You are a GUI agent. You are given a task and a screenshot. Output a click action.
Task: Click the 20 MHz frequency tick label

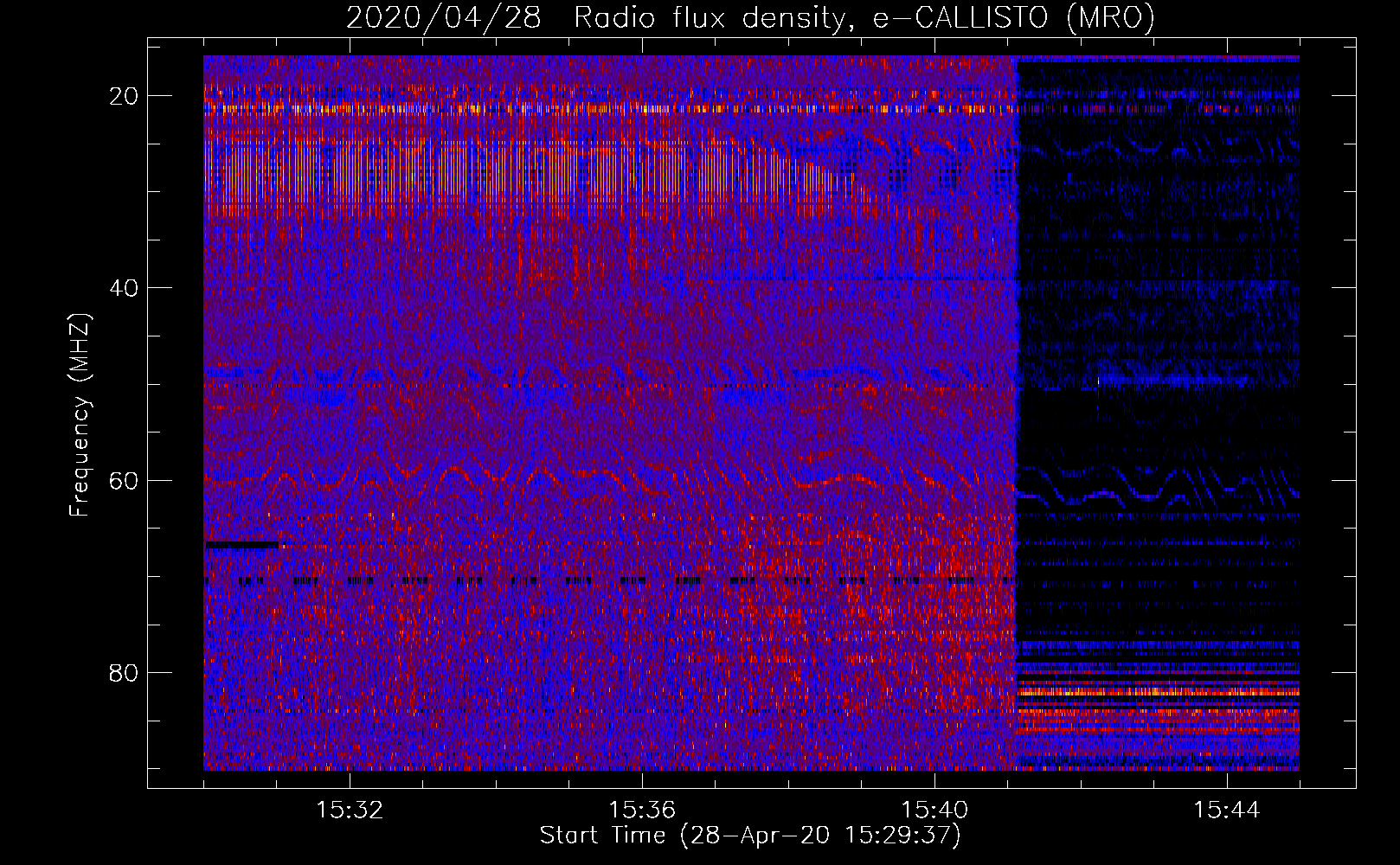coord(125,96)
